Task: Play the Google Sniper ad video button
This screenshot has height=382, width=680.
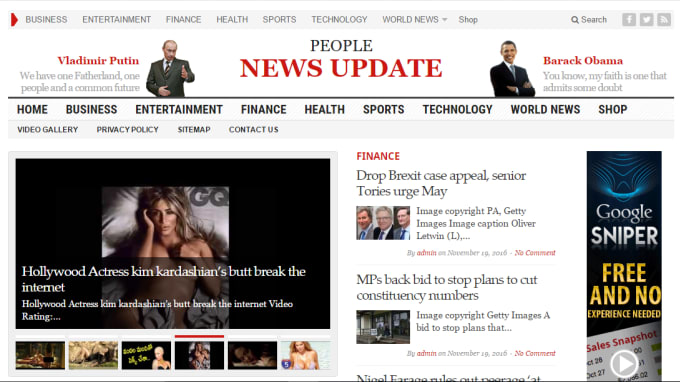Action: click(x=624, y=363)
